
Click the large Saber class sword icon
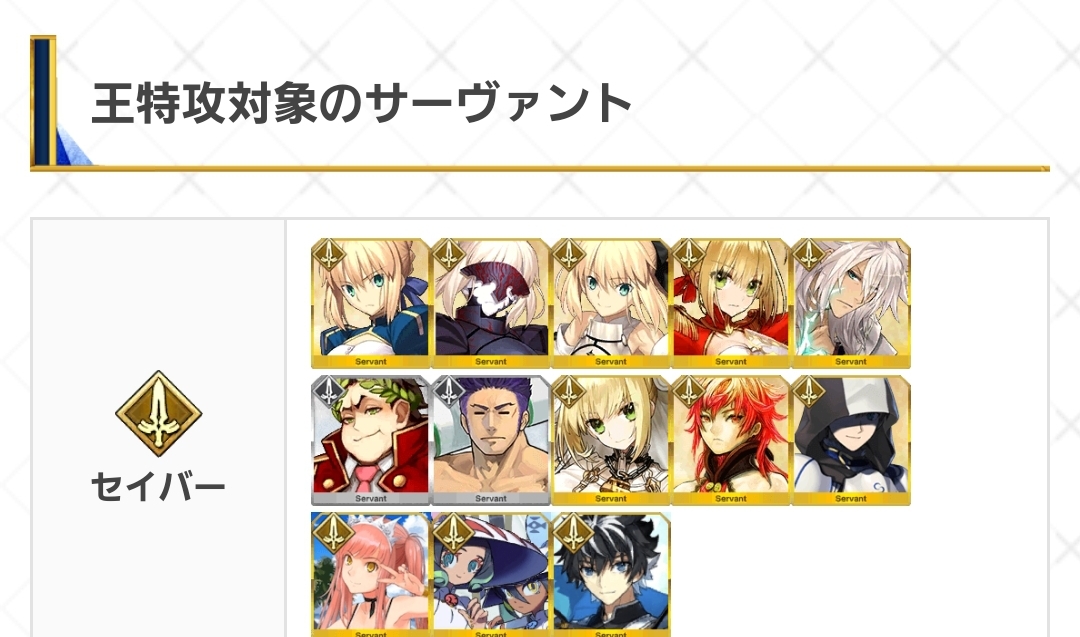158,415
